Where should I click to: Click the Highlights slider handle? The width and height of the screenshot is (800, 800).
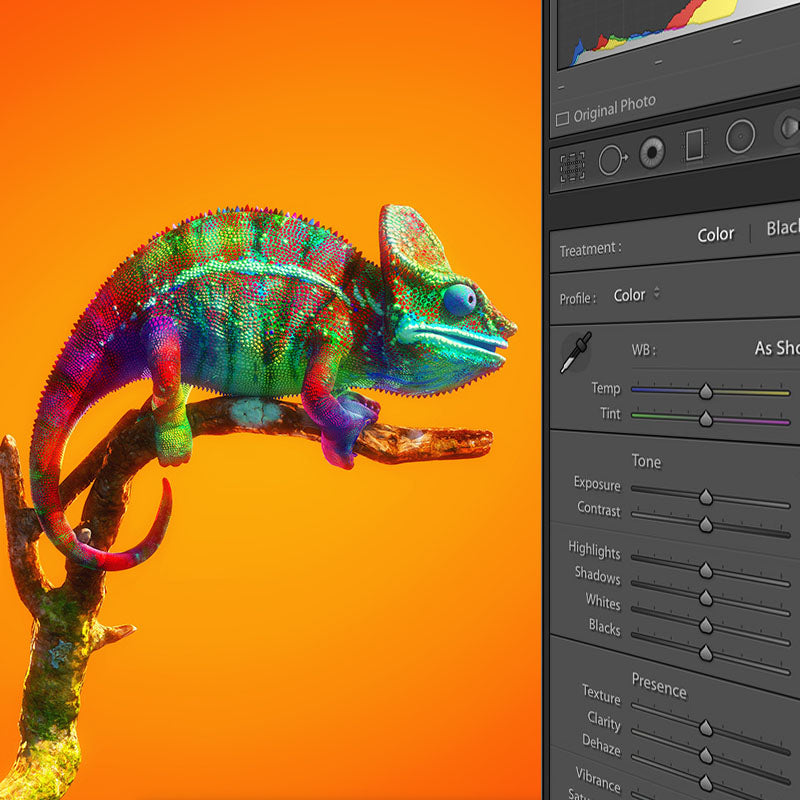706,570
